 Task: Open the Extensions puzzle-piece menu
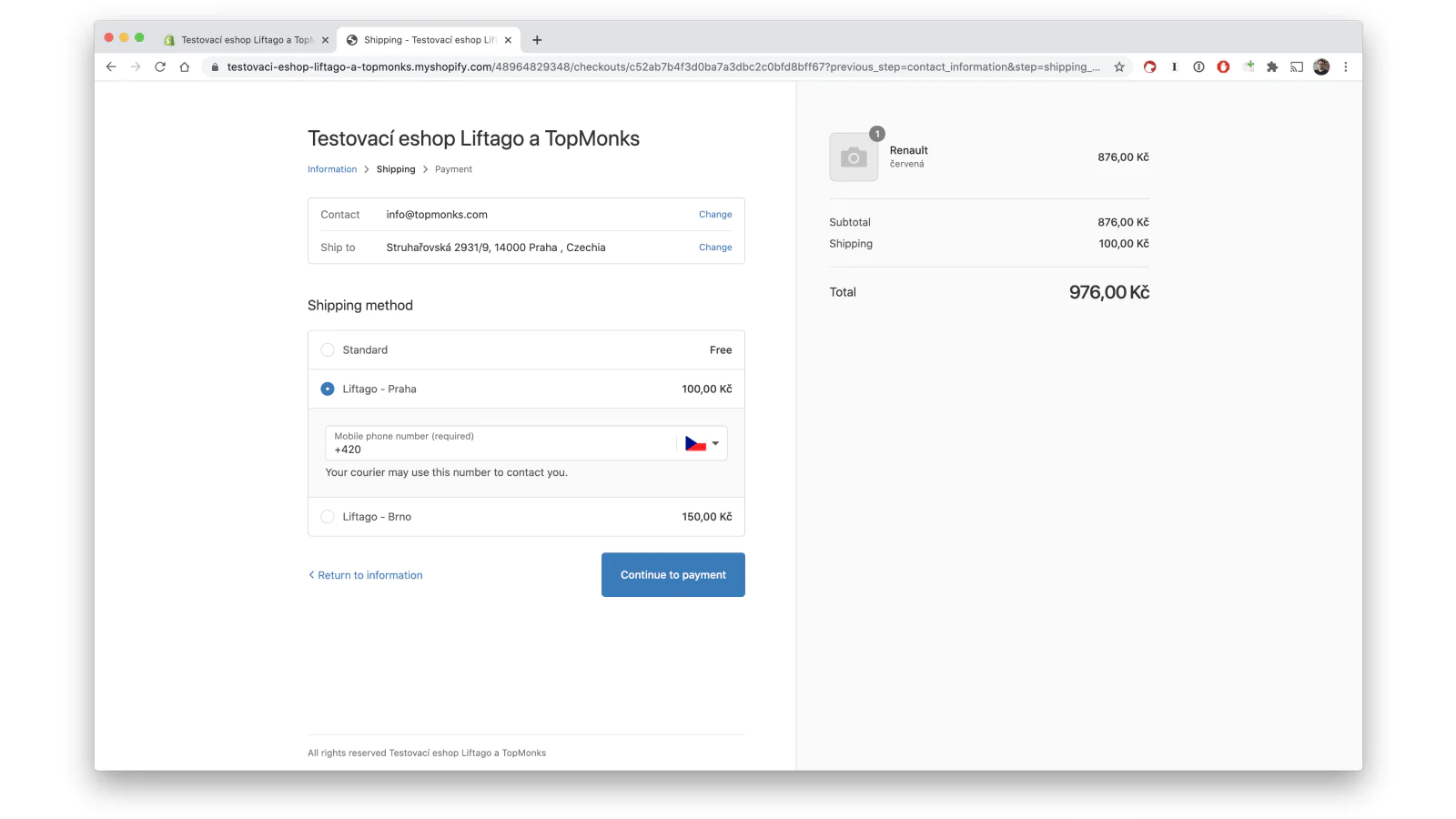coord(1272,66)
